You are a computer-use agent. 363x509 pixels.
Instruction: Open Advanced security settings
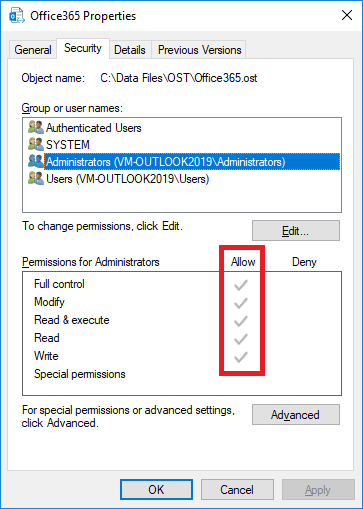coord(296,415)
